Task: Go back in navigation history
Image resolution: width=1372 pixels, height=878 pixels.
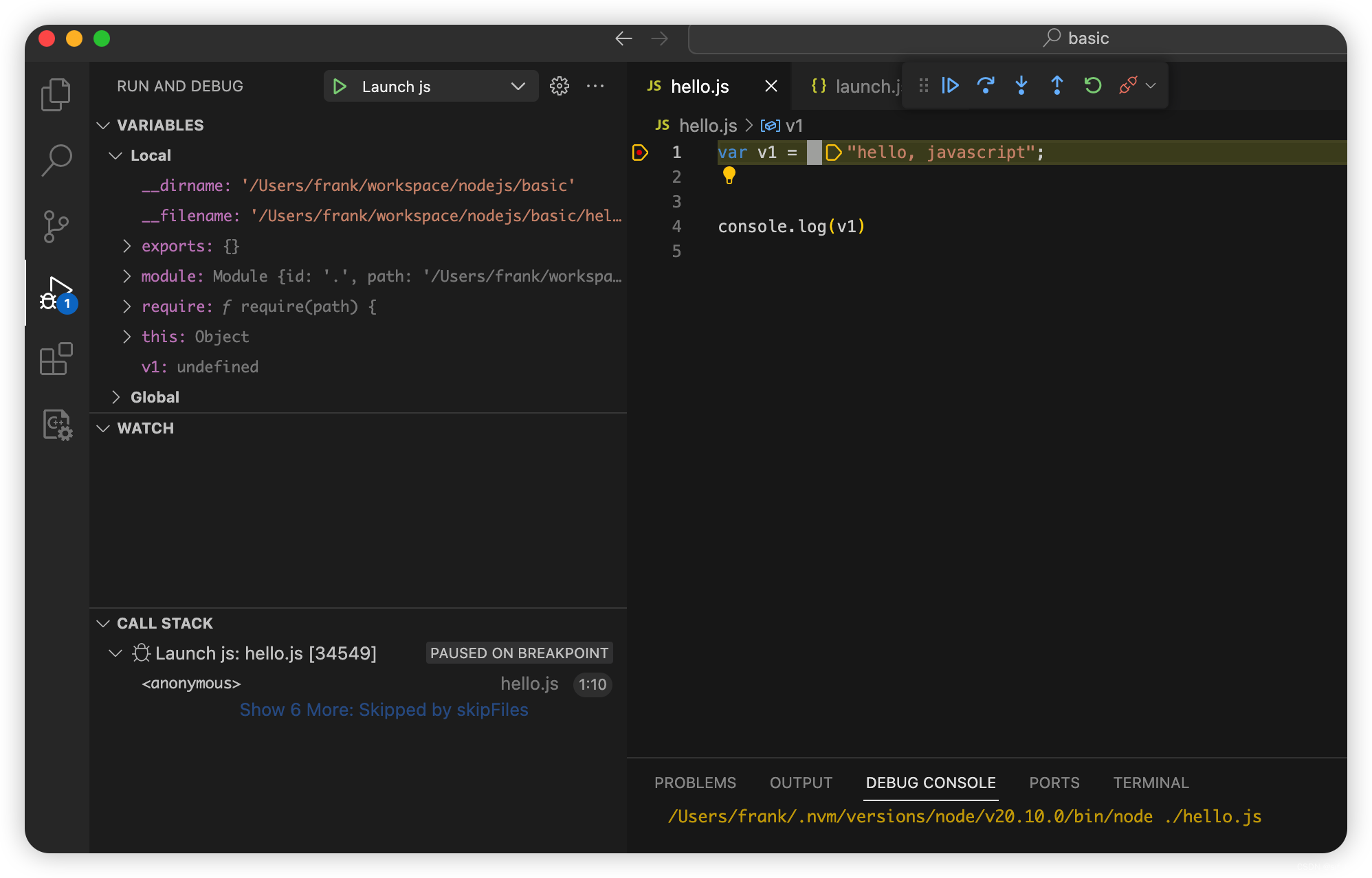Action: click(x=623, y=38)
